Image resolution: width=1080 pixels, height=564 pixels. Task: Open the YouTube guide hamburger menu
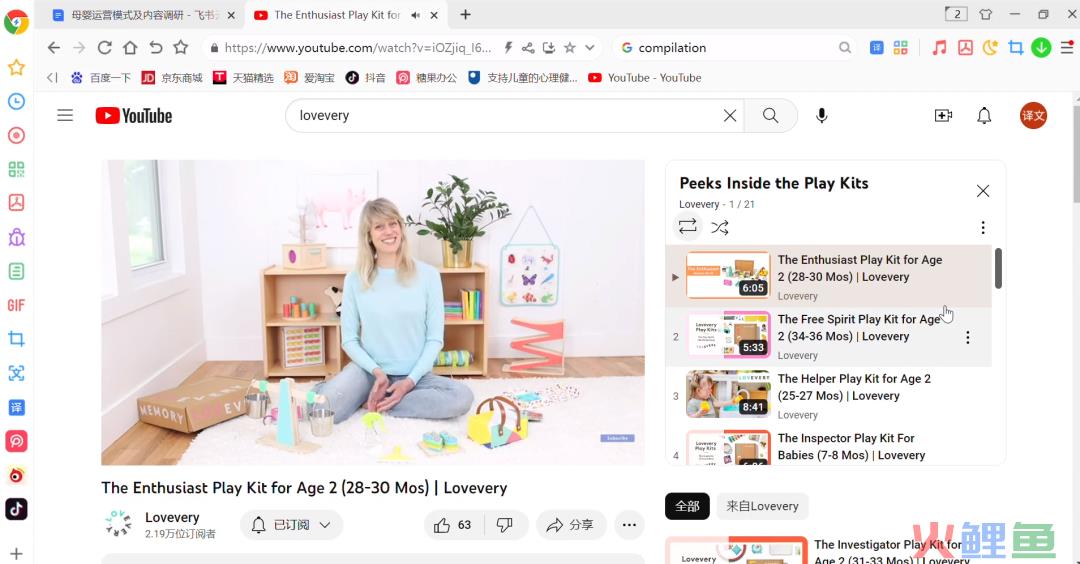point(65,115)
